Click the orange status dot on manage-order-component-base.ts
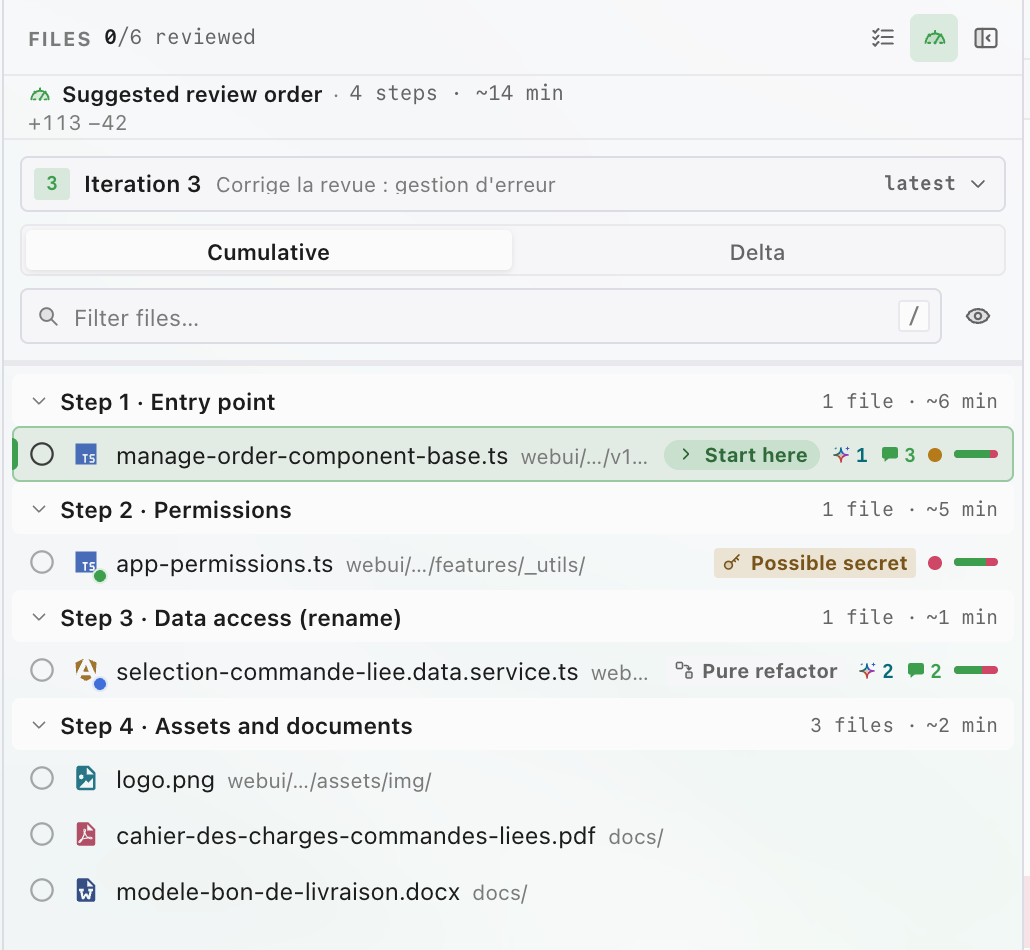Viewport: 1030px width, 950px height. 935,455
